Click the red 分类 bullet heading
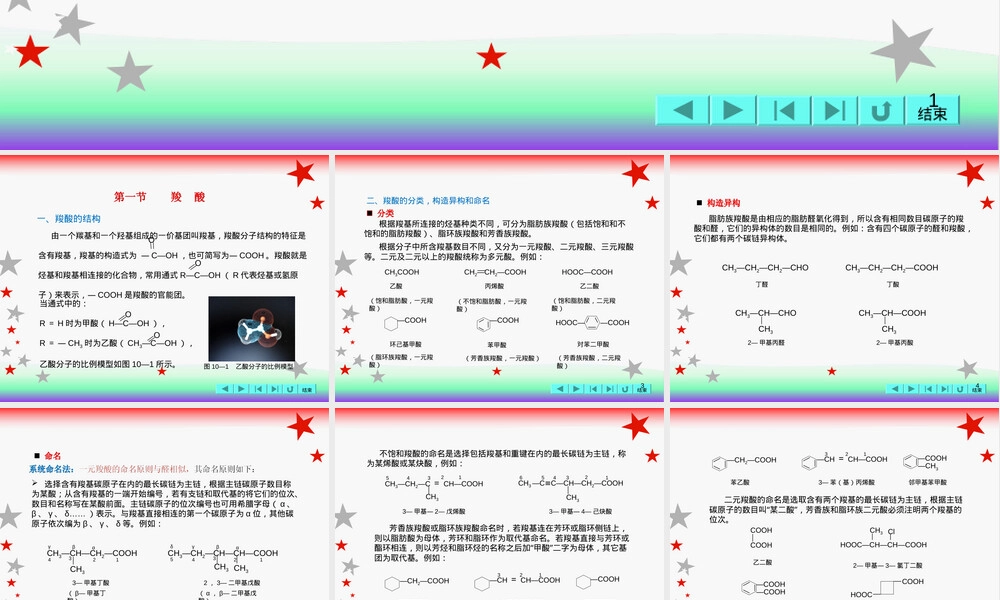Screen dimensions: 1000x600 coord(385,213)
